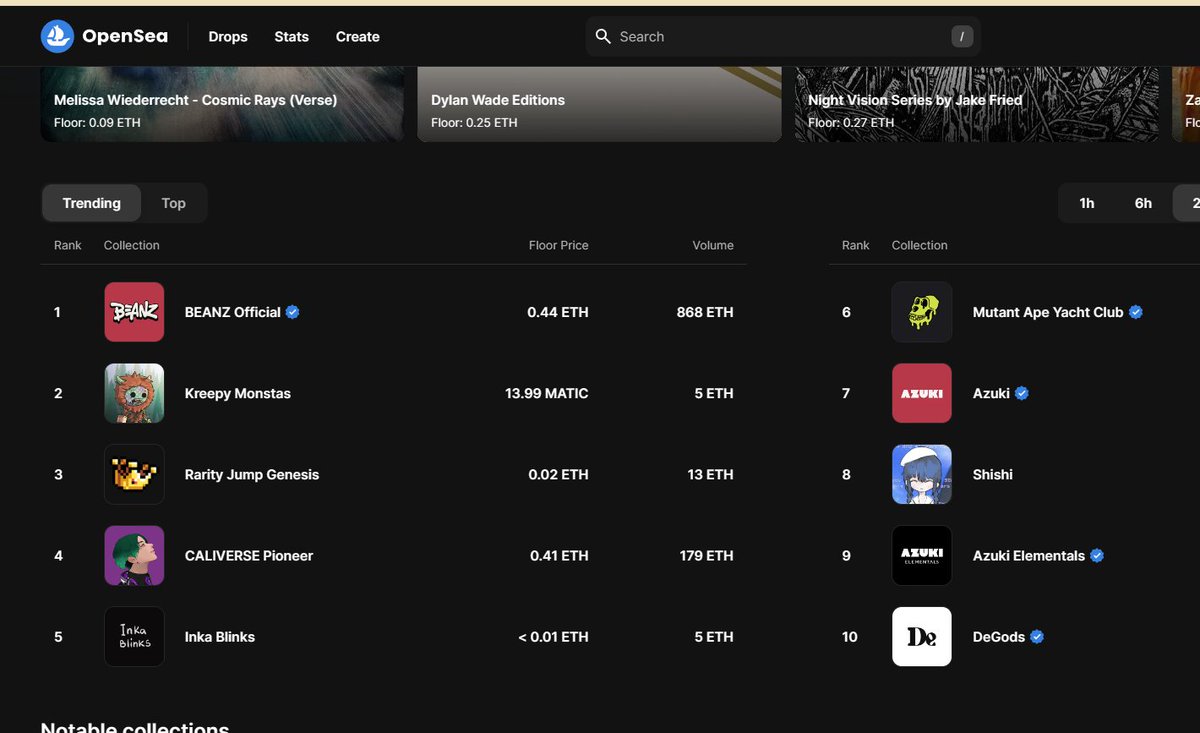This screenshot has width=1200, height=733.
Task: Click the < 0.01 ETH floor price
Action: [554, 636]
